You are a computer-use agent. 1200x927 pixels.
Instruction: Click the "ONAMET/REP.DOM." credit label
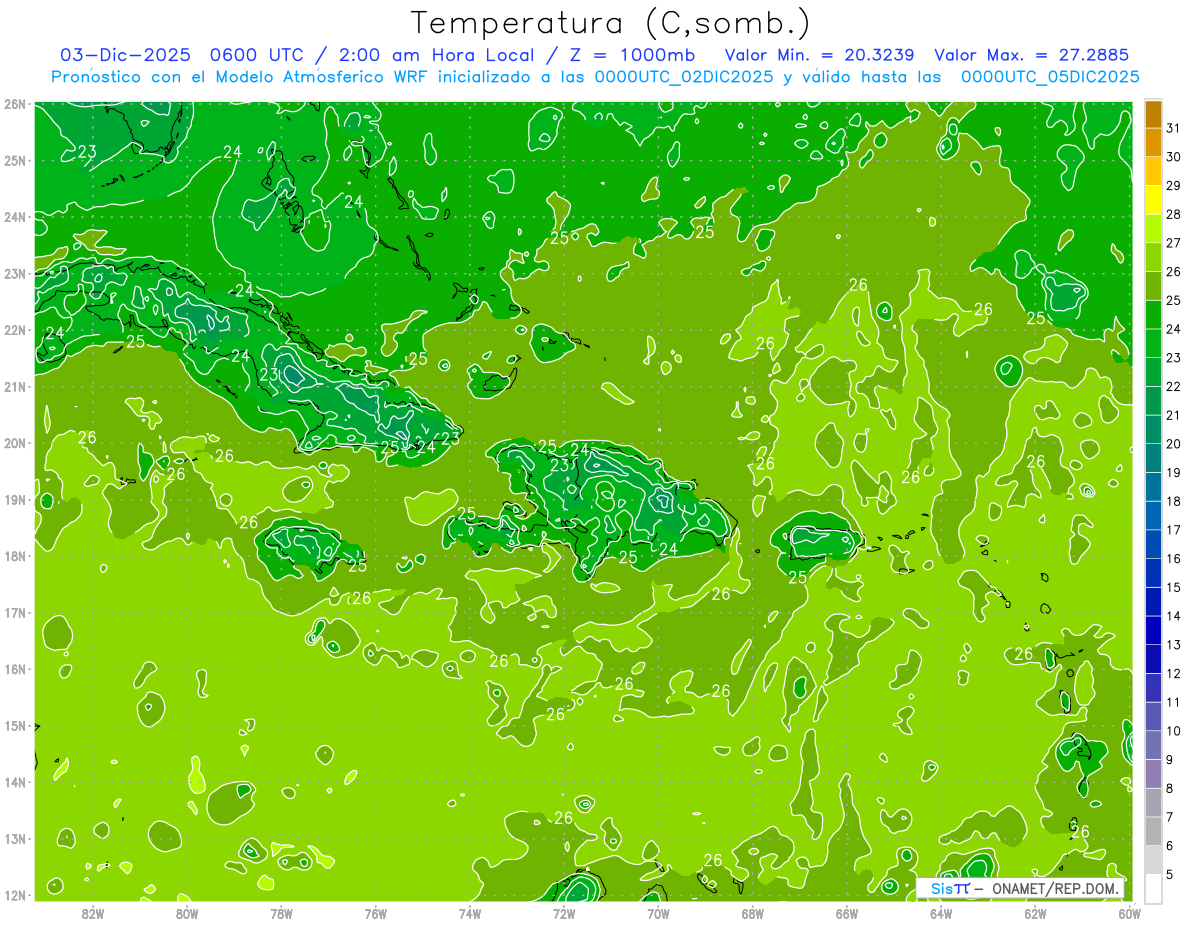tap(1055, 888)
